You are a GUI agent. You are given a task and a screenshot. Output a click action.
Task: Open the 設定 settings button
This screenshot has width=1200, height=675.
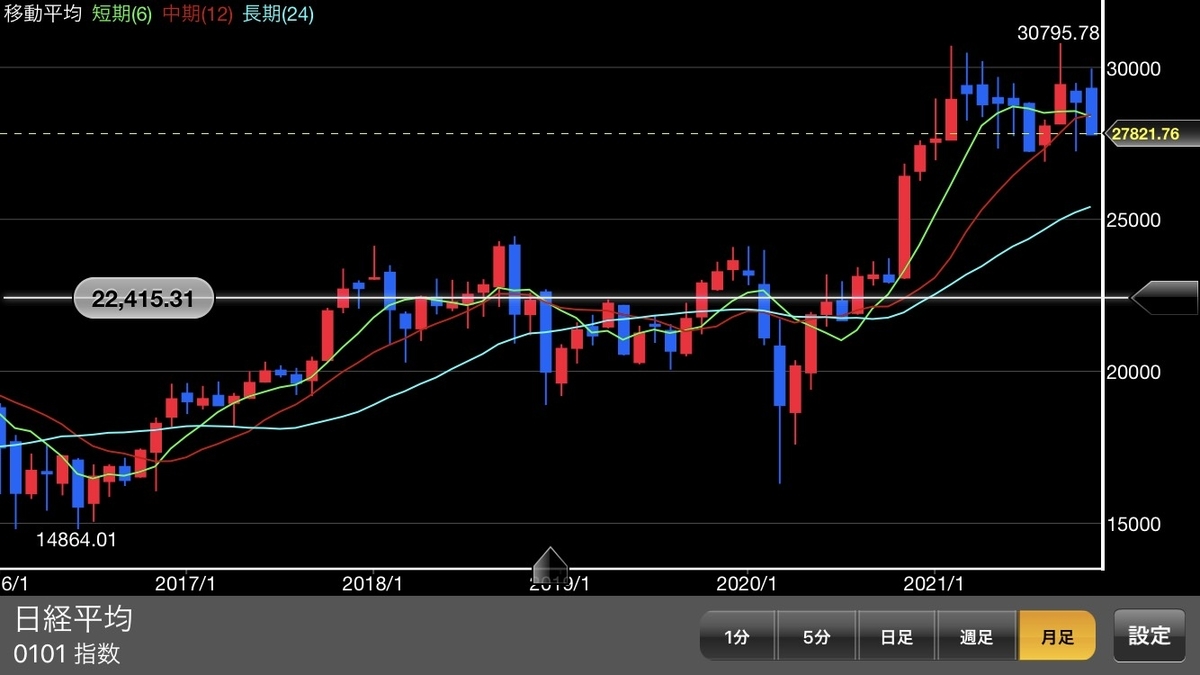[x=1149, y=636]
